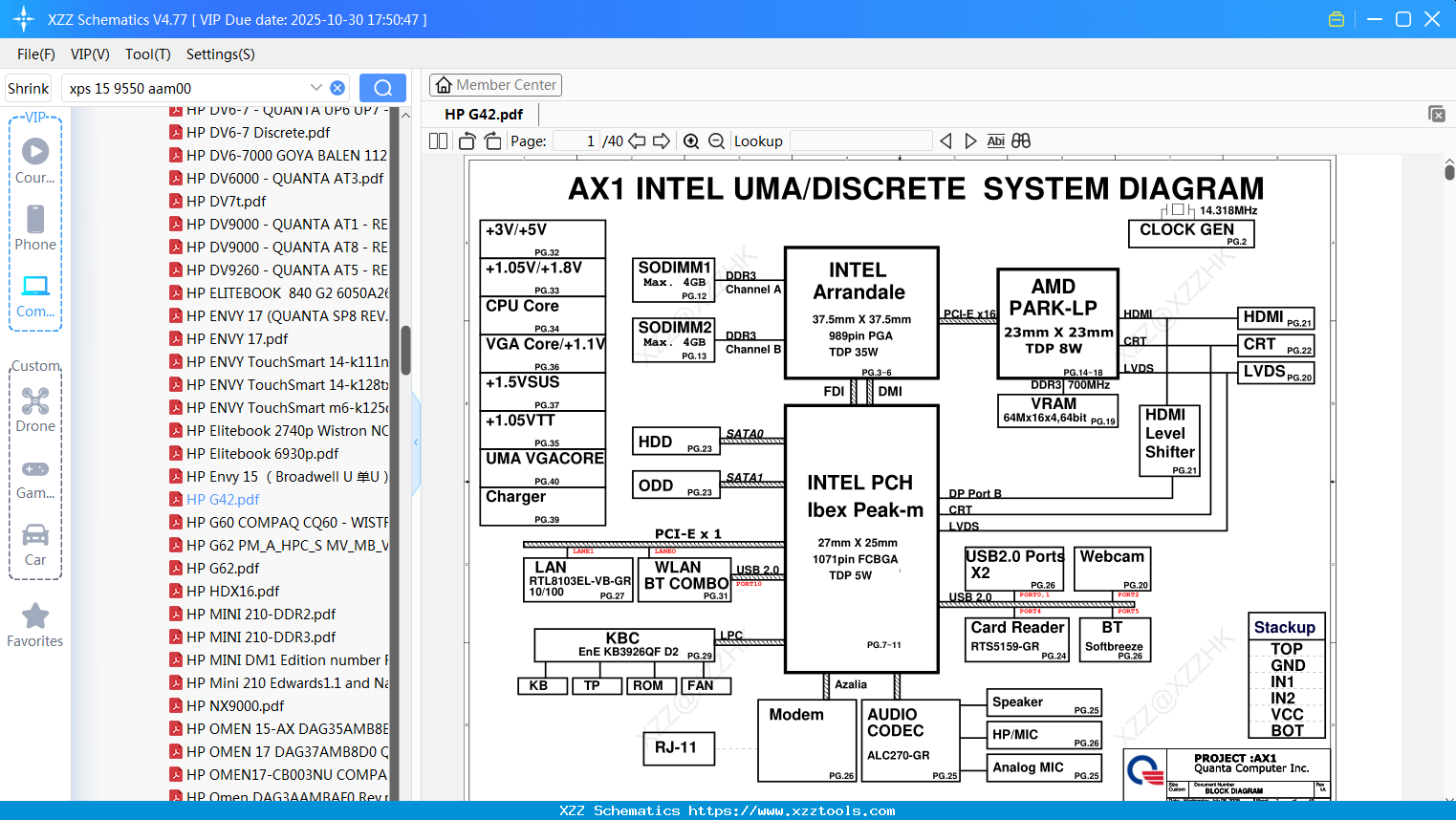
Task: Rotate the page clockwise
Action: (492, 141)
